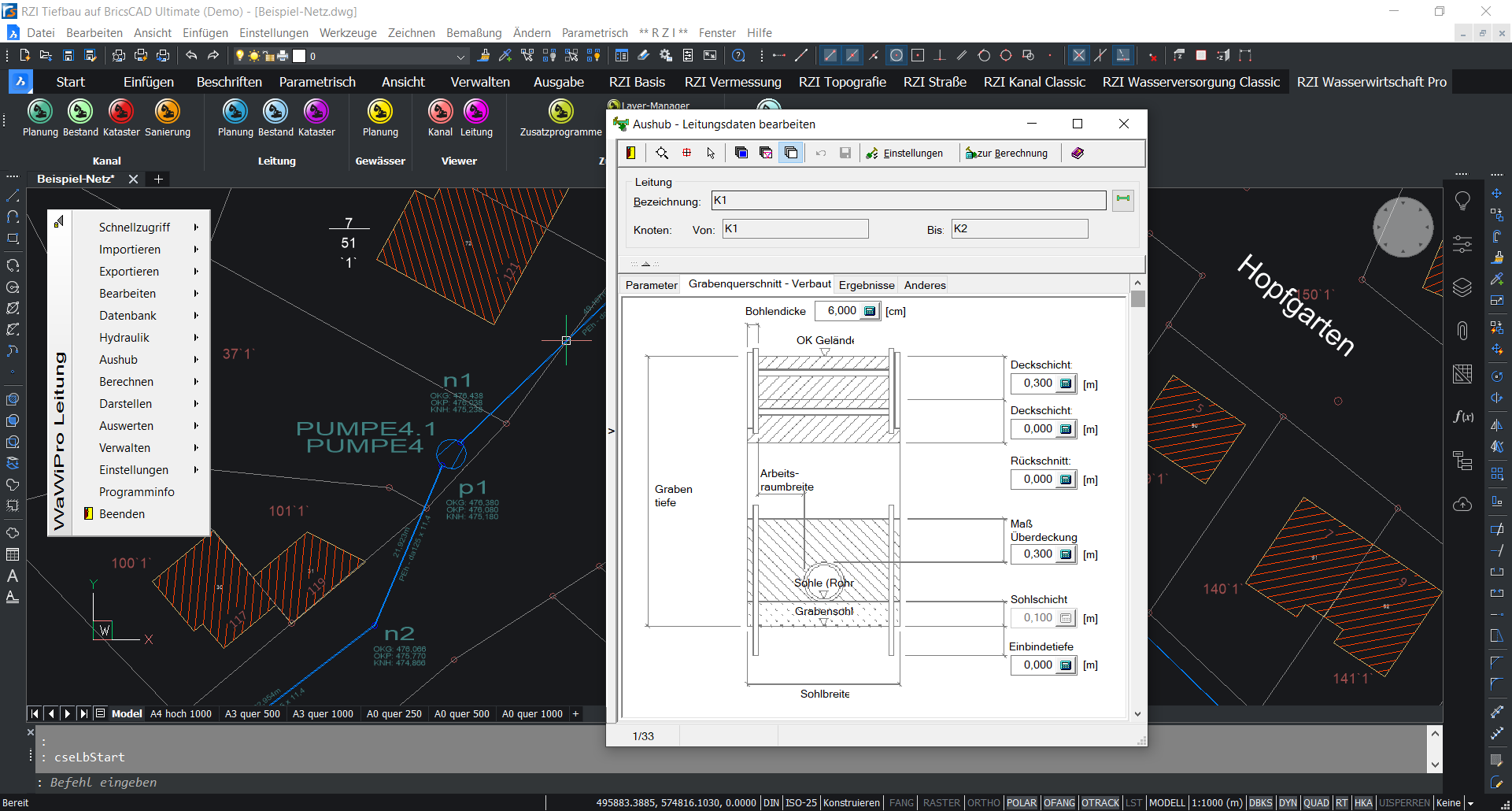Click the layer color swatch in toolbar
Viewport: 1512px width, 811px height.
point(299,56)
